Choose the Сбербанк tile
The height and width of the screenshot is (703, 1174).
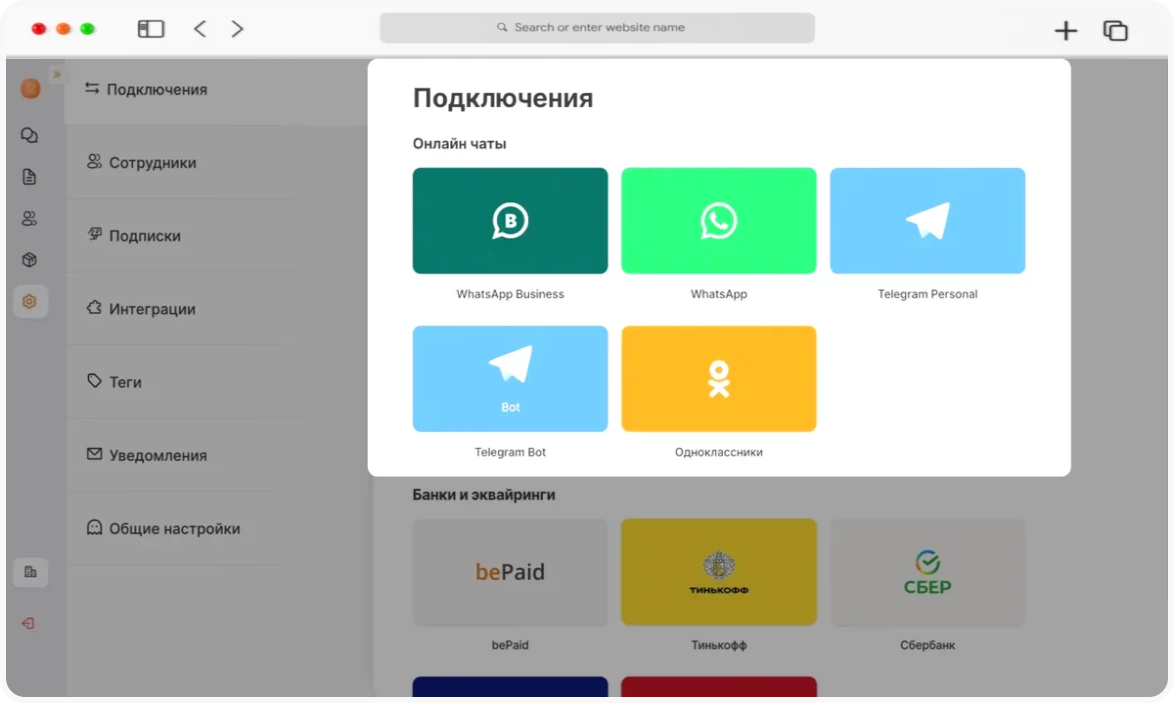(927, 572)
